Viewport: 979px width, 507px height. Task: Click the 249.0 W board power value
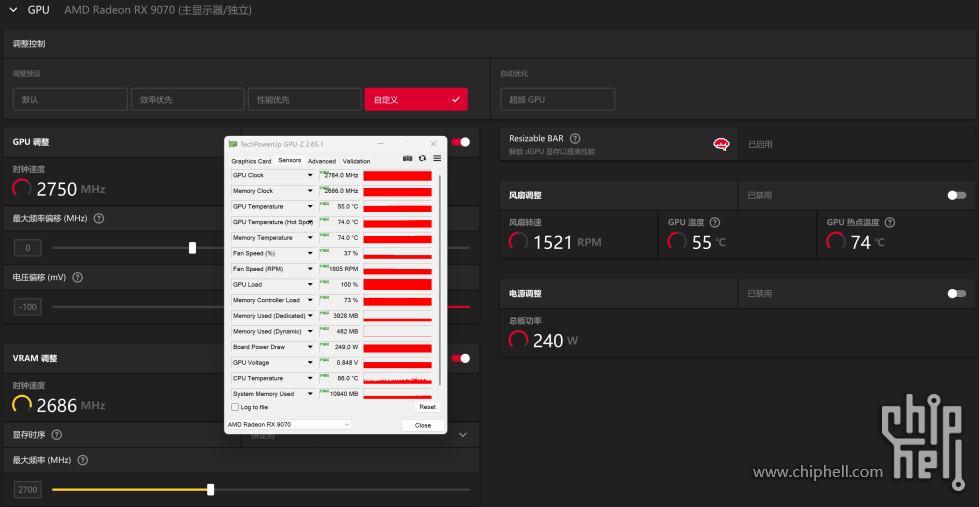coord(348,347)
